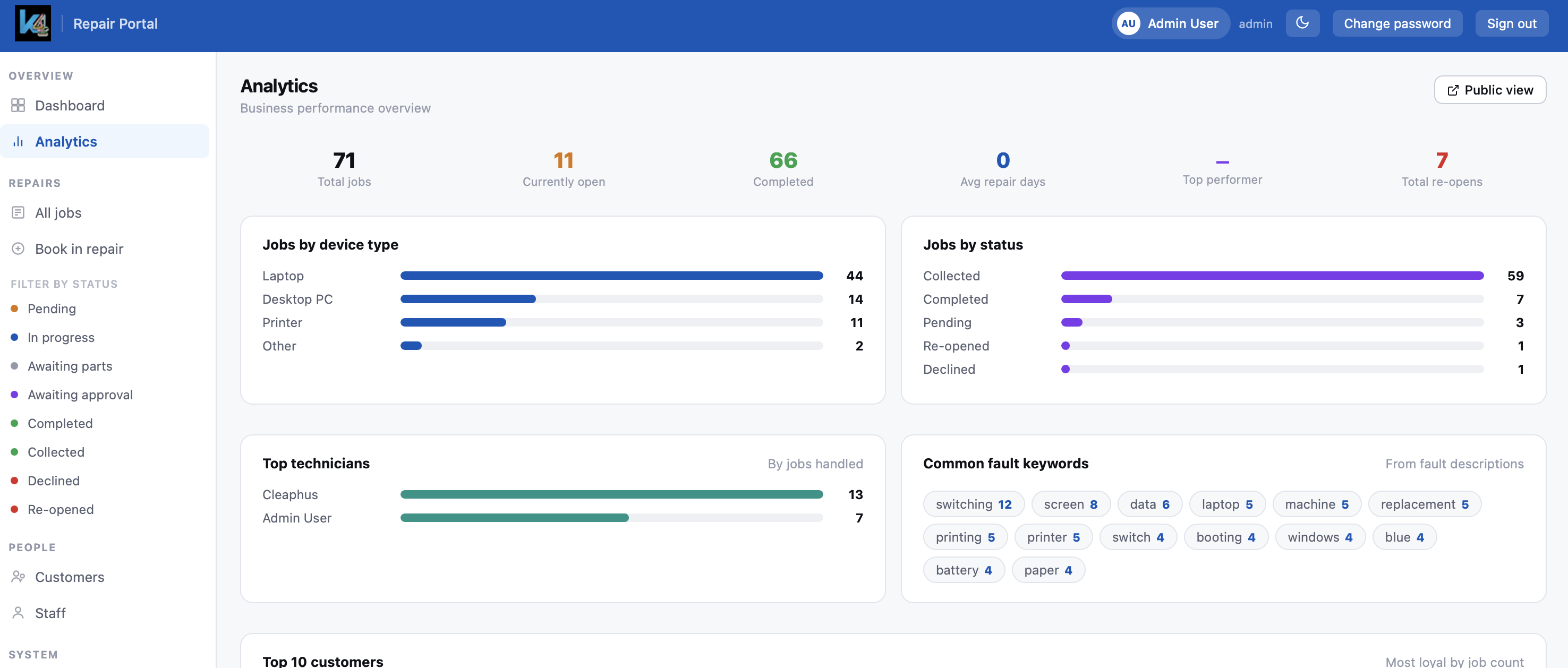This screenshot has height=668, width=1568.
Task: Click the AU avatar badge
Action: point(1128,24)
